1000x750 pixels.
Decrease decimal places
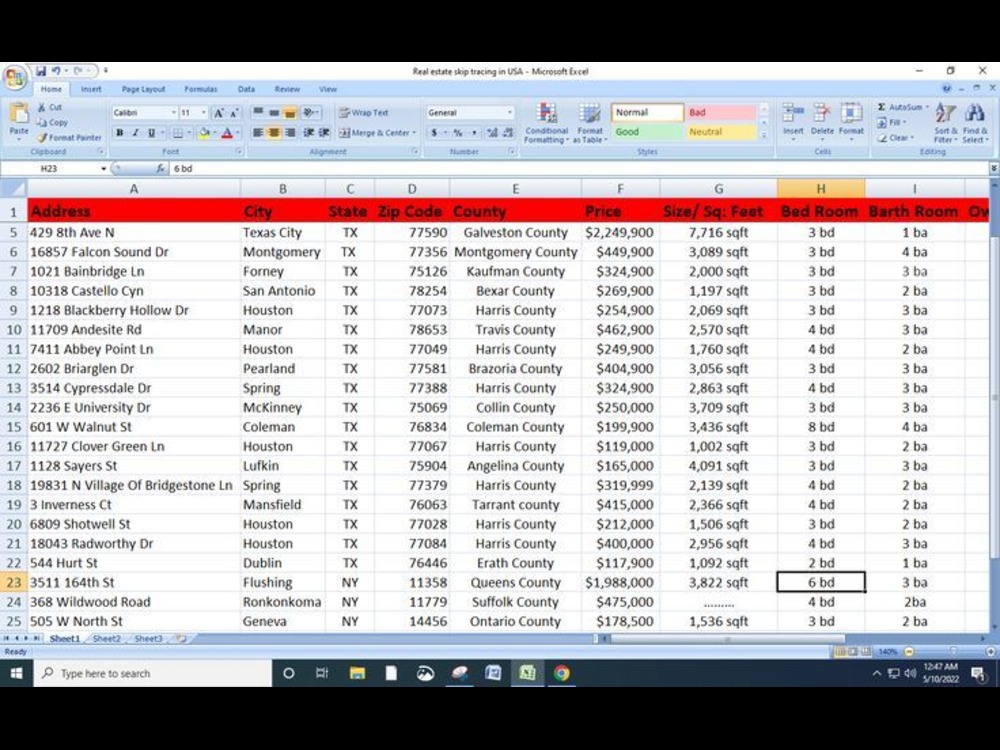[x=508, y=133]
